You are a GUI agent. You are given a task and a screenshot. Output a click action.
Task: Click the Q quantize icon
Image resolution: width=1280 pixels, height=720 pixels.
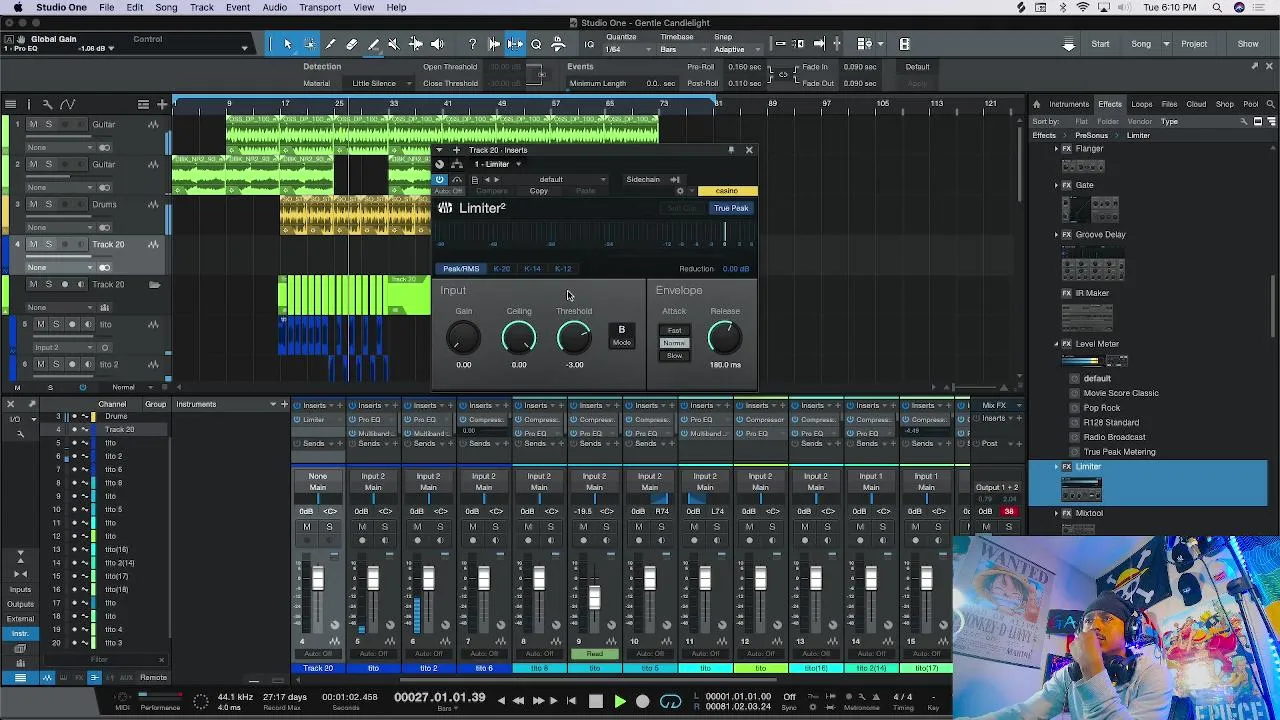pyautogui.click(x=536, y=44)
